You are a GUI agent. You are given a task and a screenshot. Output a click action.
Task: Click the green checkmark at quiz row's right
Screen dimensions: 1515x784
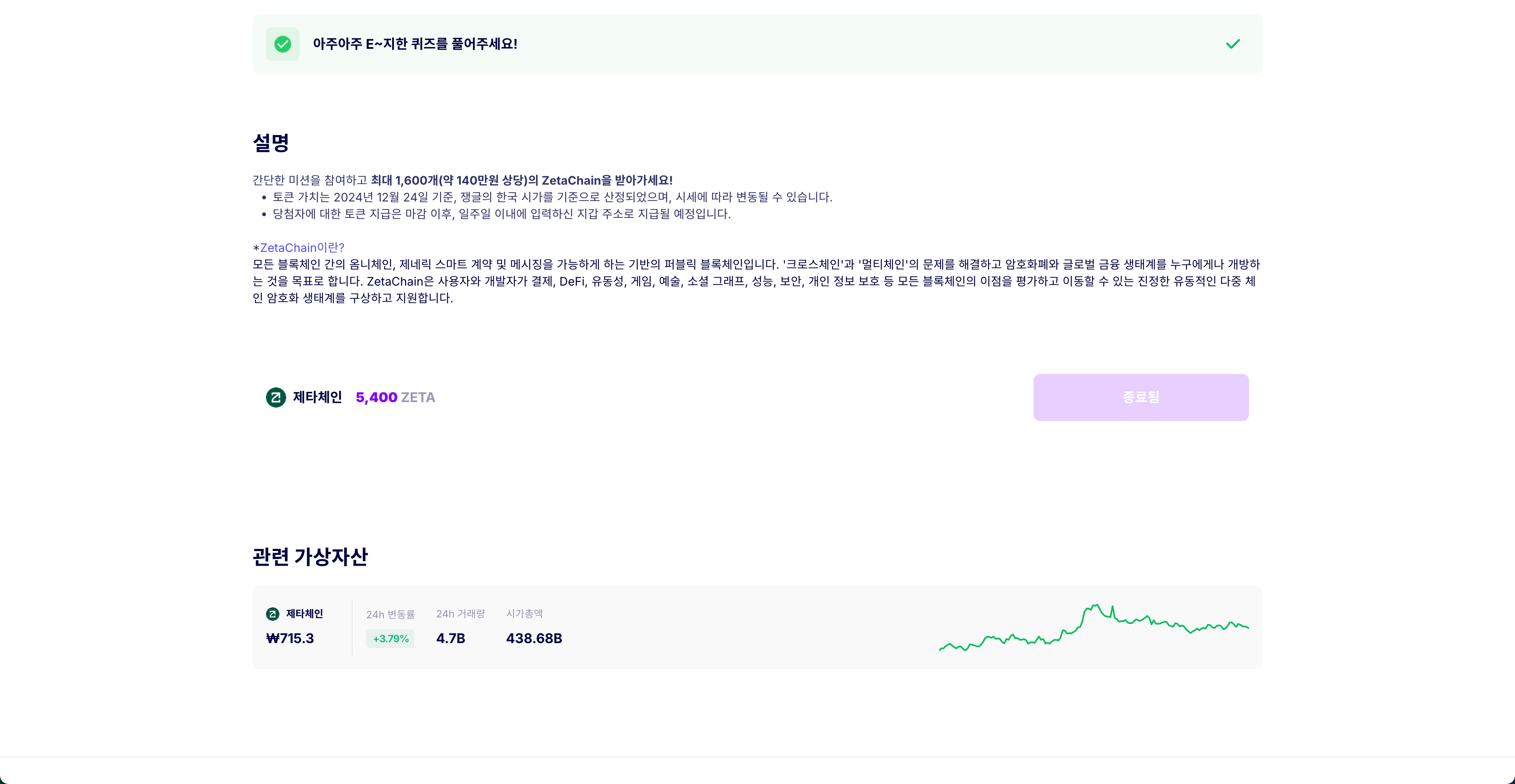click(1233, 44)
